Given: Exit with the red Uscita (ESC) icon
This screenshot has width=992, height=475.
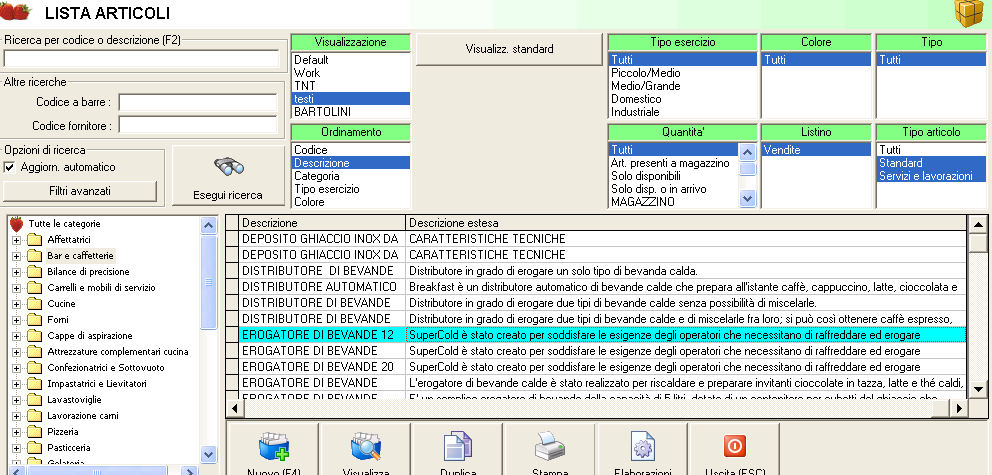Looking at the screenshot, I should click(x=733, y=448).
